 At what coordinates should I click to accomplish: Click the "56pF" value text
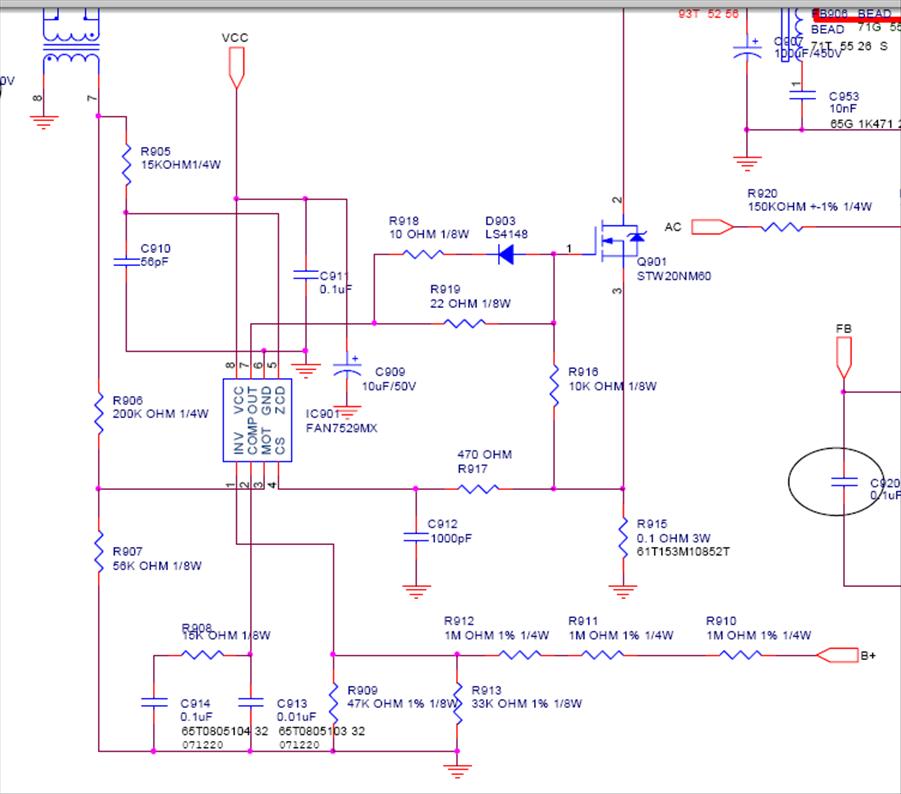click(x=155, y=262)
